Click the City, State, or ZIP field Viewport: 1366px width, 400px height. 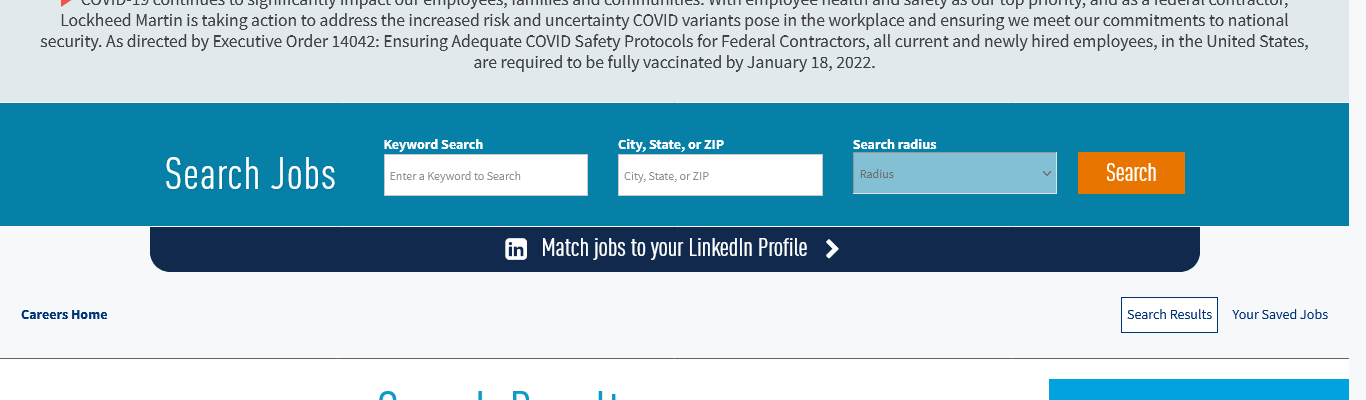[x=720, y=175]
